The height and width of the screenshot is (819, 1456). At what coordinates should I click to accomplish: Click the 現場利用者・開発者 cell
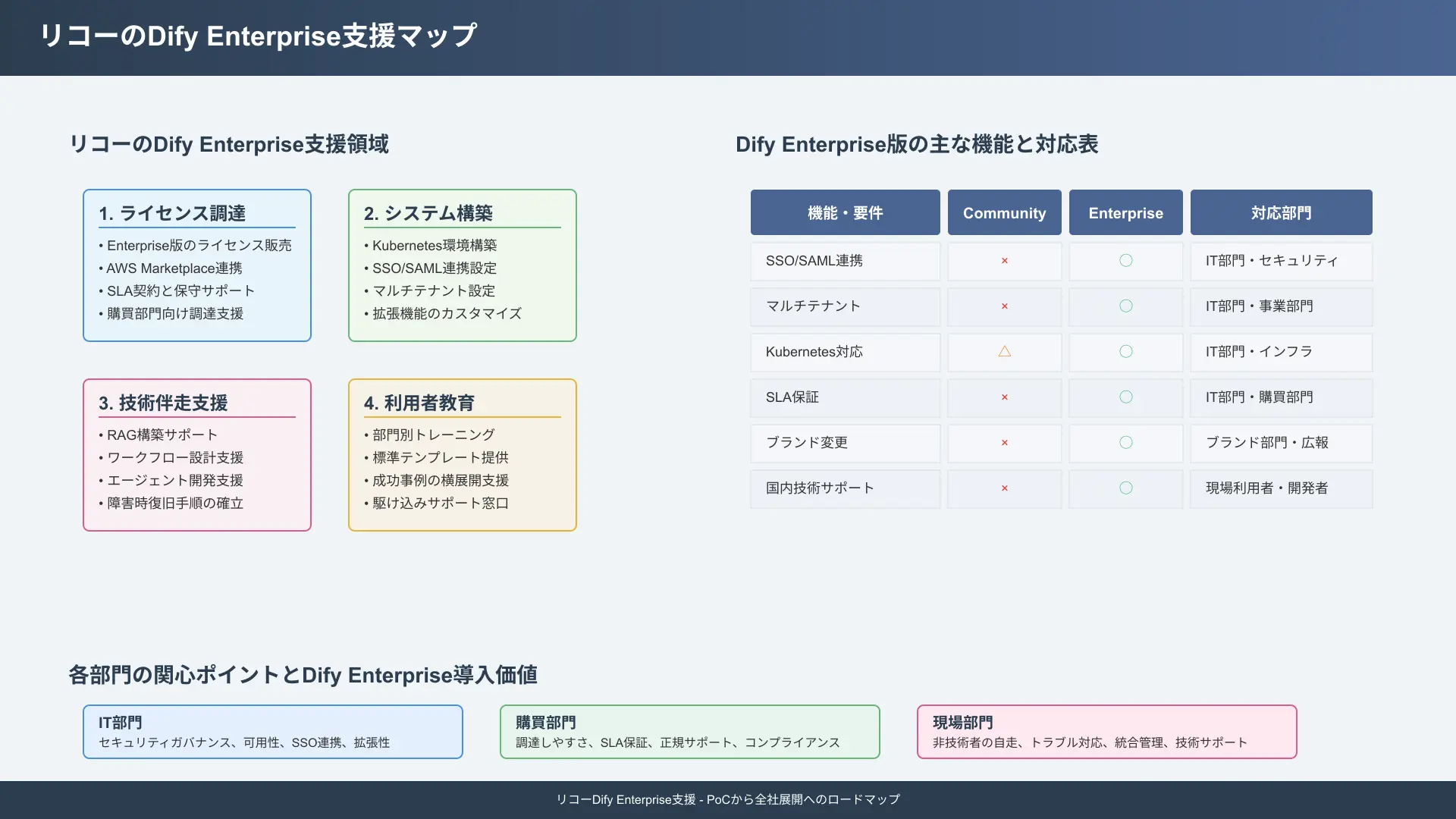coord(1282,488)
